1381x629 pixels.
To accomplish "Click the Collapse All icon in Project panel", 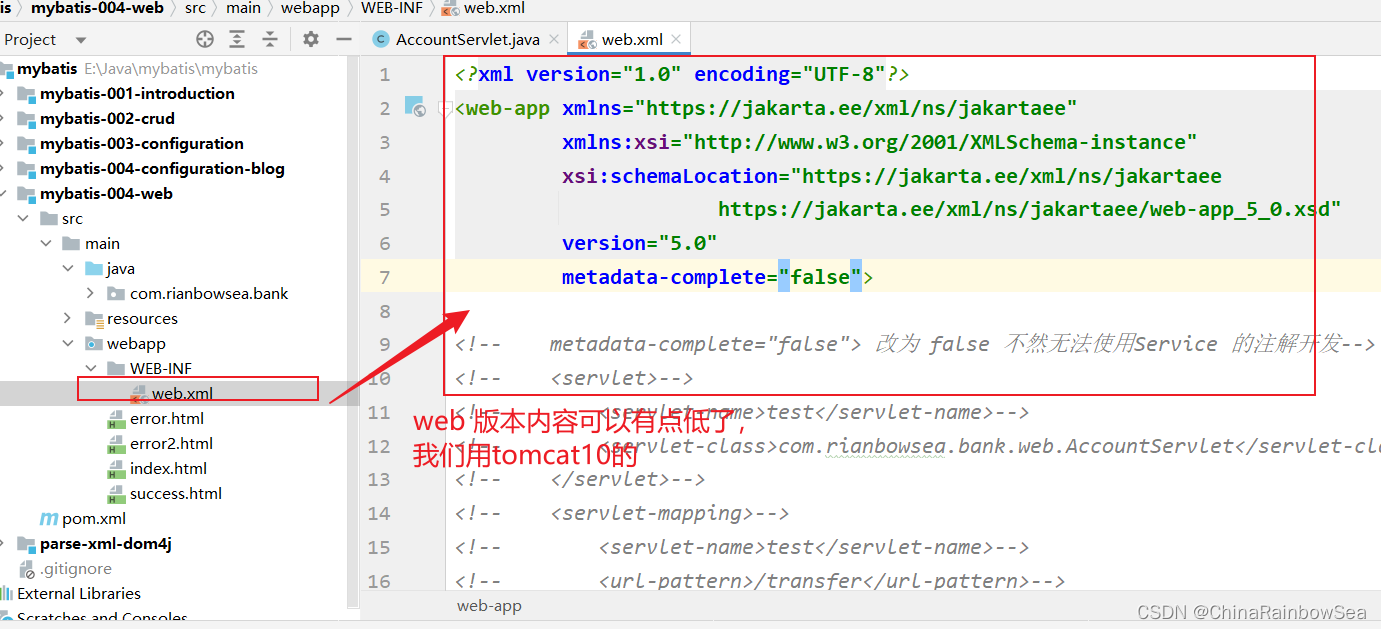I will (270, 39).
